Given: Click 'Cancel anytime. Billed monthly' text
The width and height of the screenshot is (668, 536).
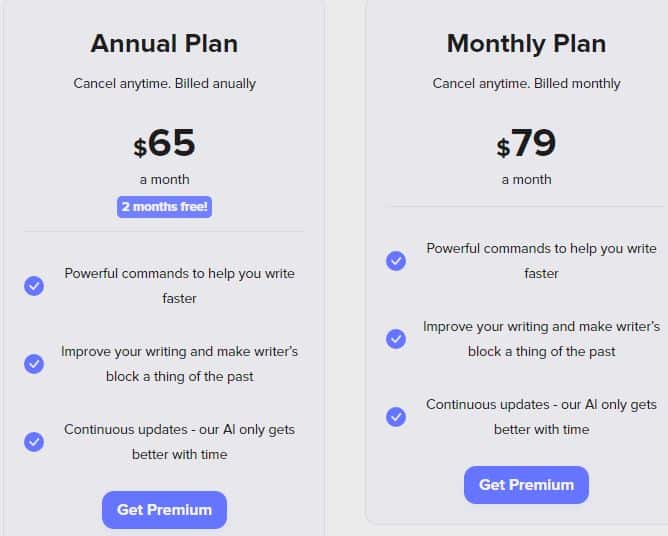Looking at the screenshot, I should tap(526, 84).
